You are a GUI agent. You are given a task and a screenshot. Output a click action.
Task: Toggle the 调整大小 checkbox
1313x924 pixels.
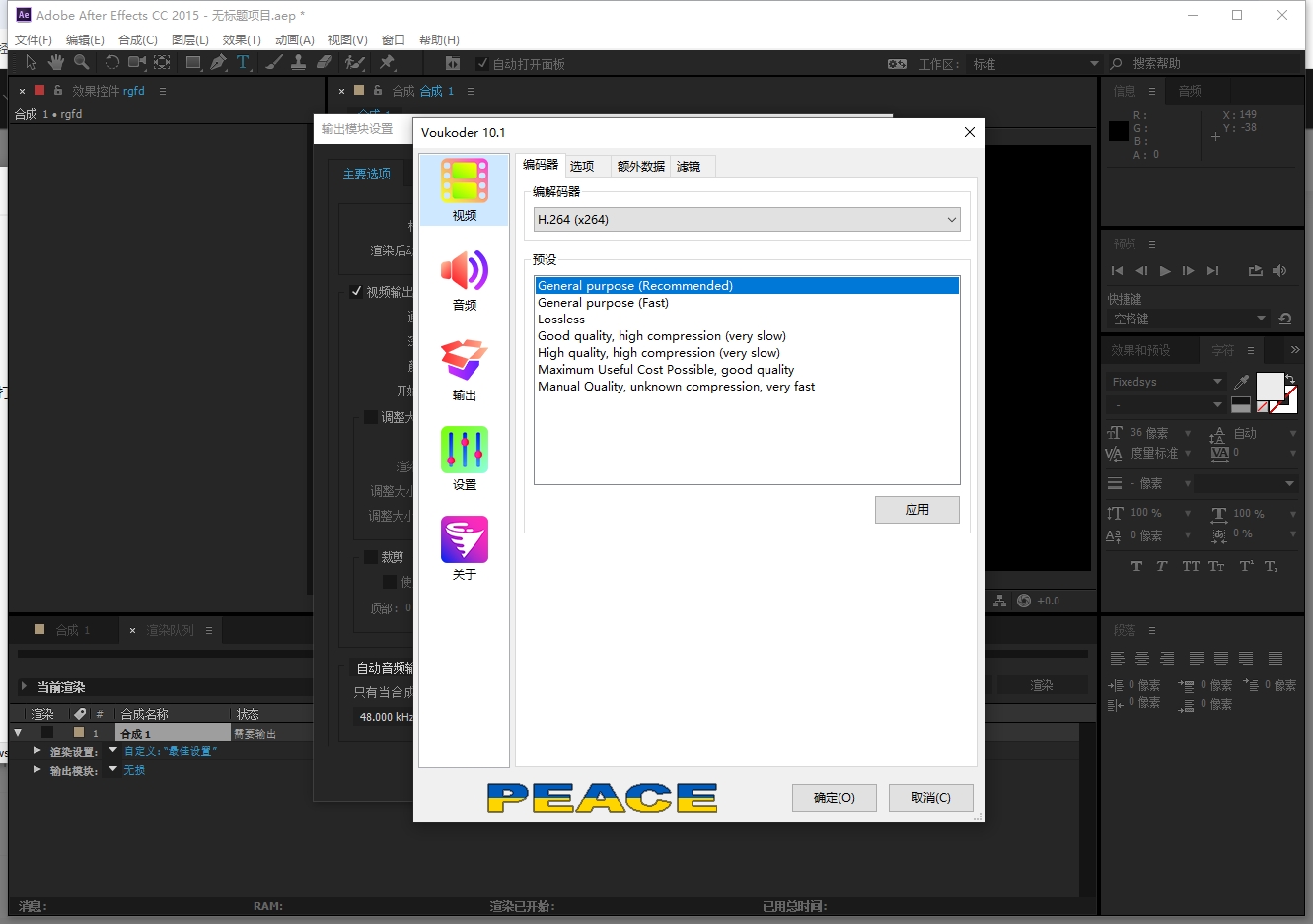(371, 417)
